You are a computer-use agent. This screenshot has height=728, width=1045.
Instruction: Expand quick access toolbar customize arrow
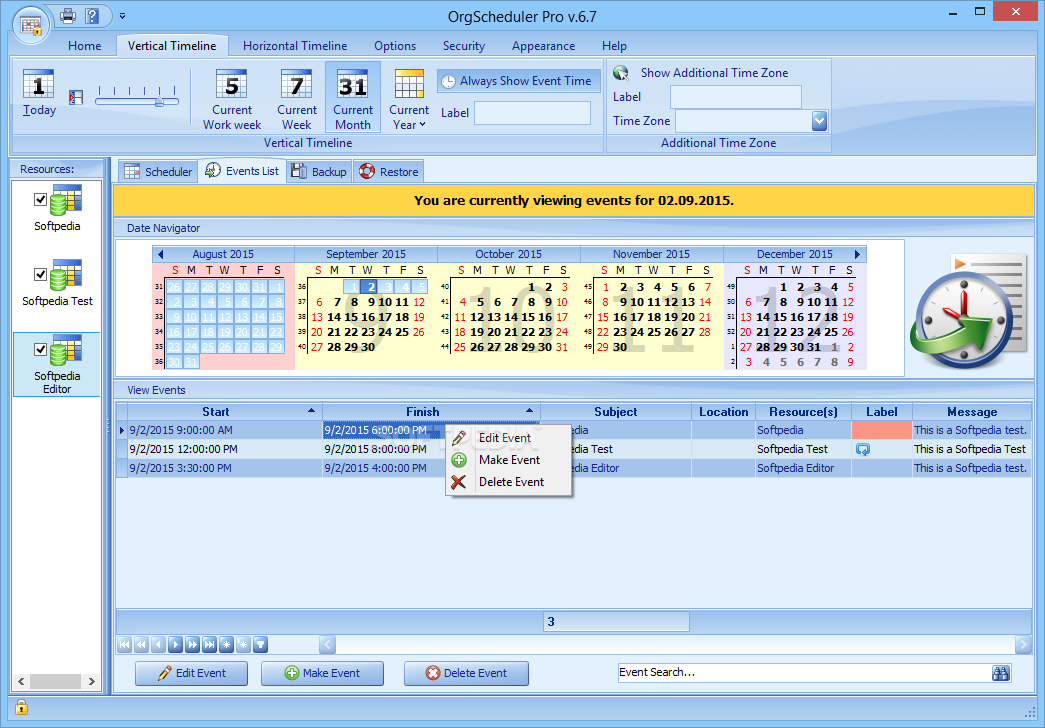point(122,15)
